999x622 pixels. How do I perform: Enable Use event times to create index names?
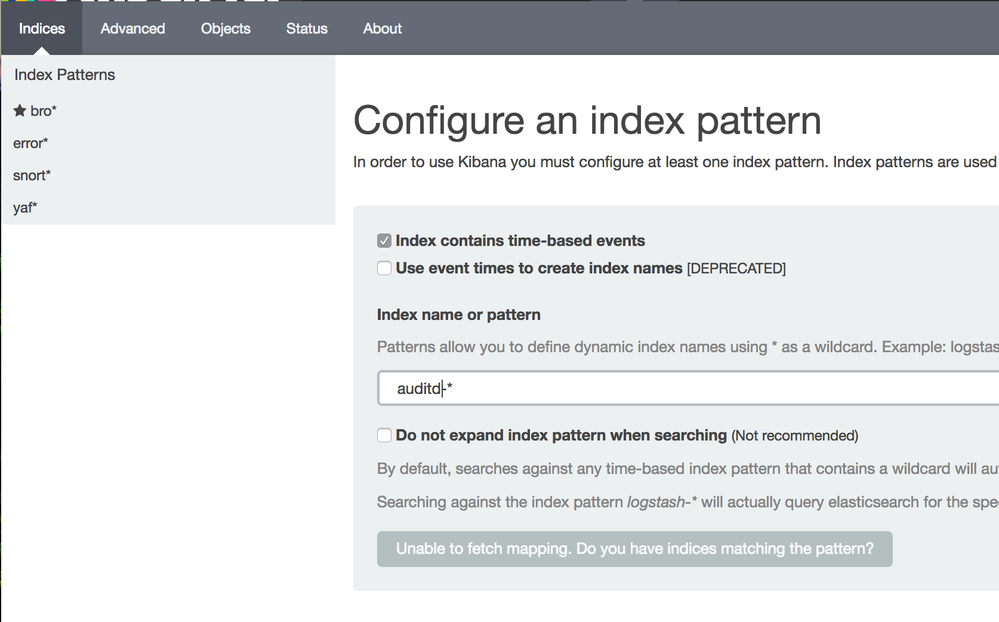pyautogui.click(x=384, y=268)
